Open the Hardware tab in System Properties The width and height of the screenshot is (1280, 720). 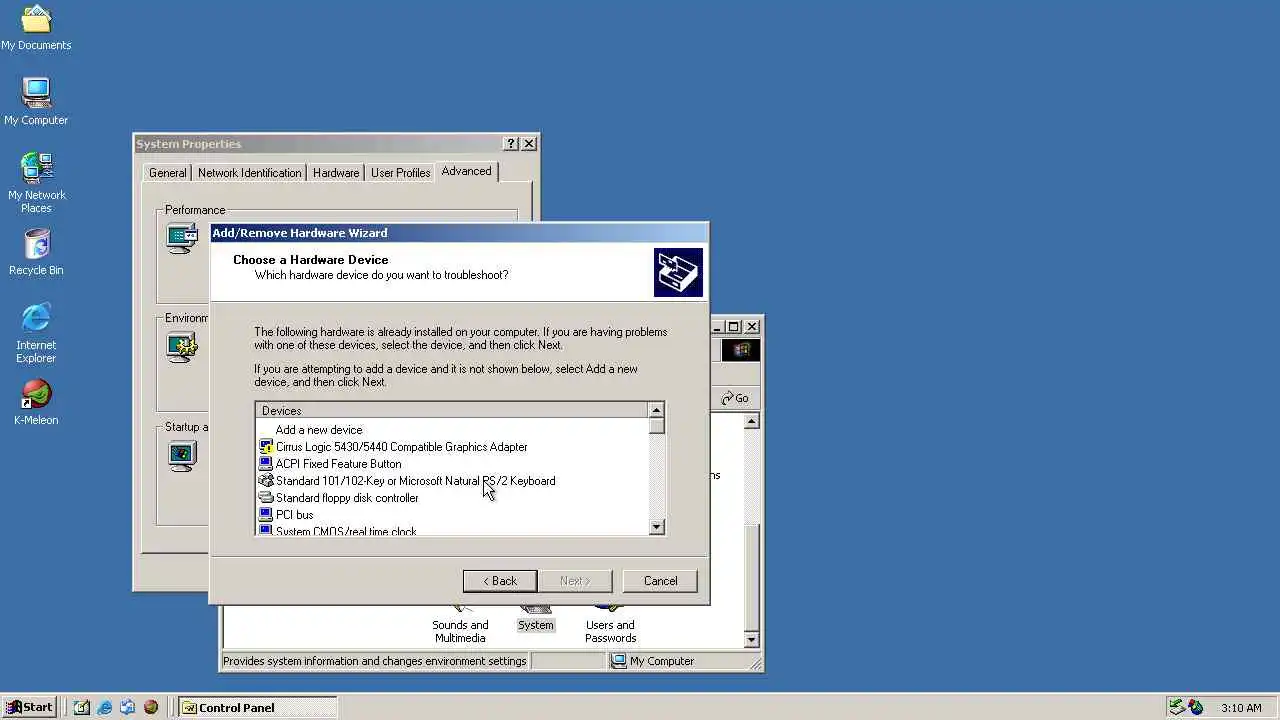coord(336,173)
